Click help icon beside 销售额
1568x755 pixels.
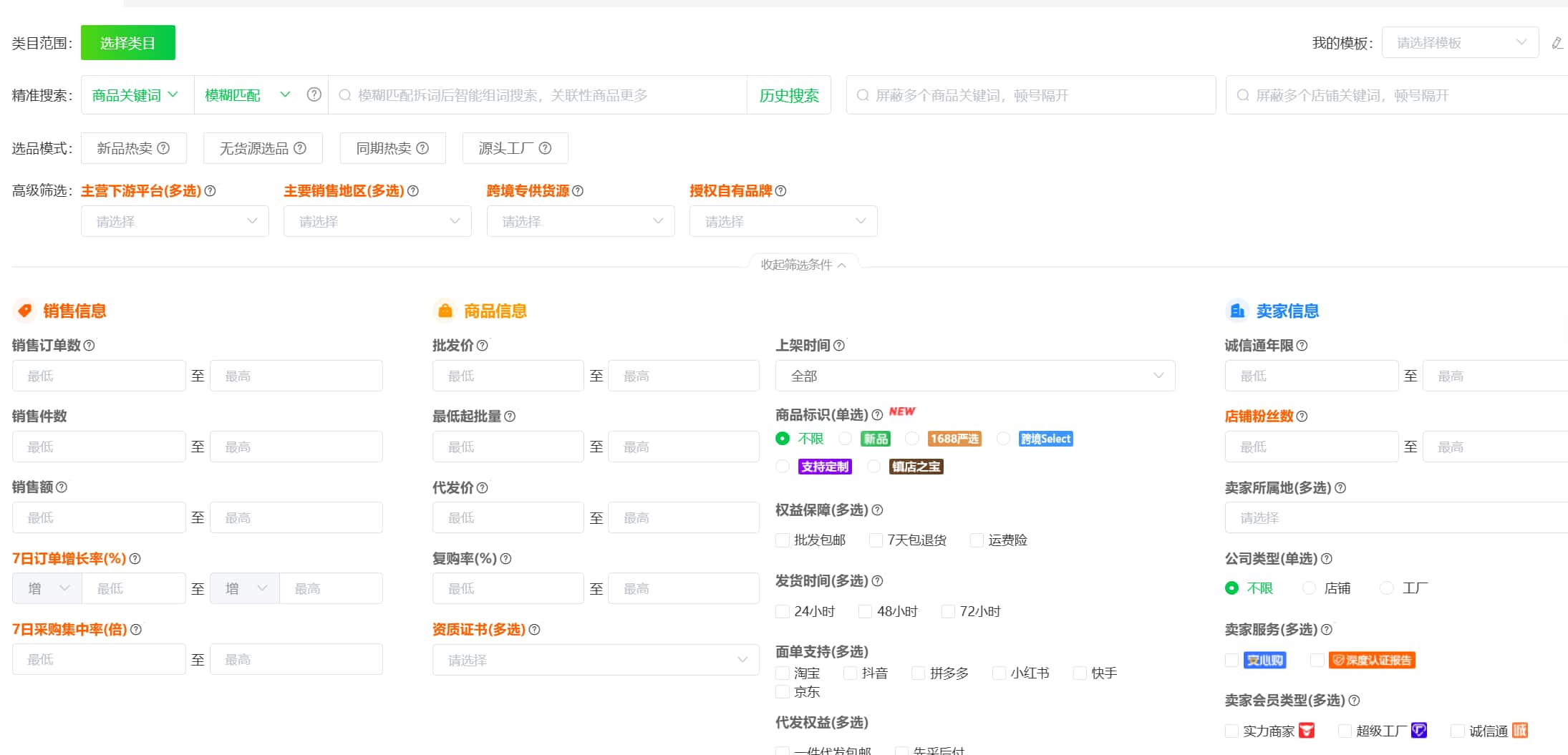[62, 487]
